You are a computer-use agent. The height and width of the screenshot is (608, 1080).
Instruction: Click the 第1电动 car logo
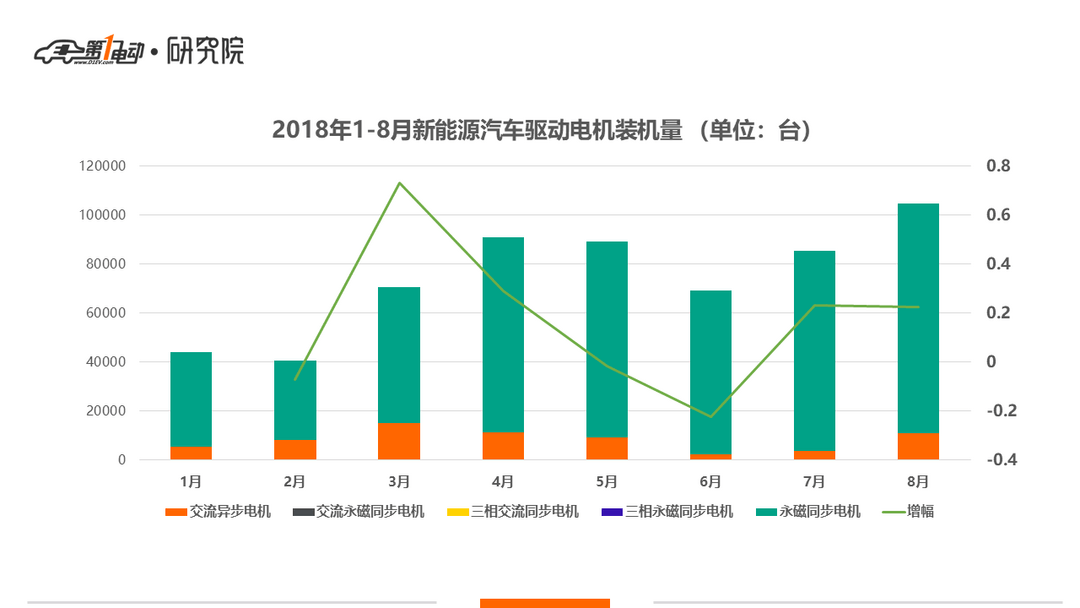pos(90,50)
